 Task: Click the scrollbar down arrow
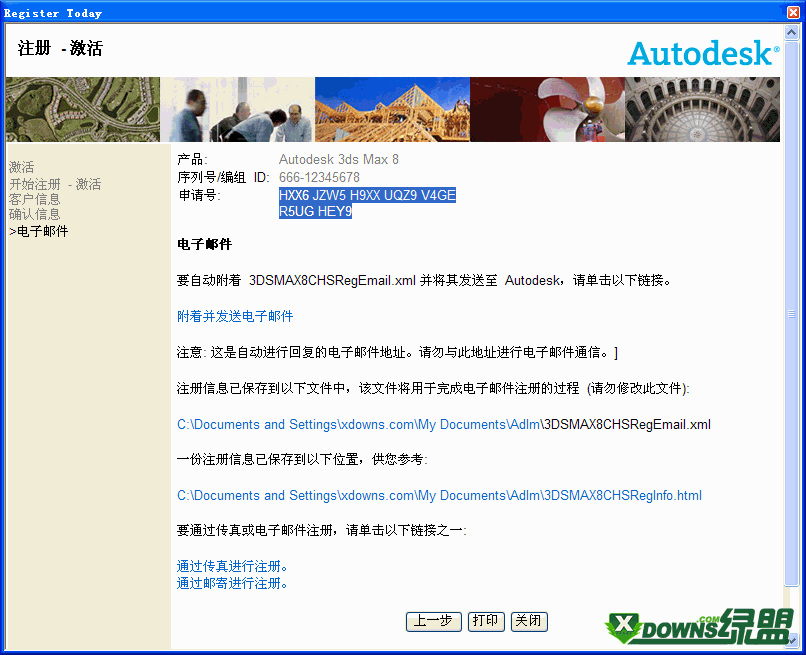[x=791, y=641]
